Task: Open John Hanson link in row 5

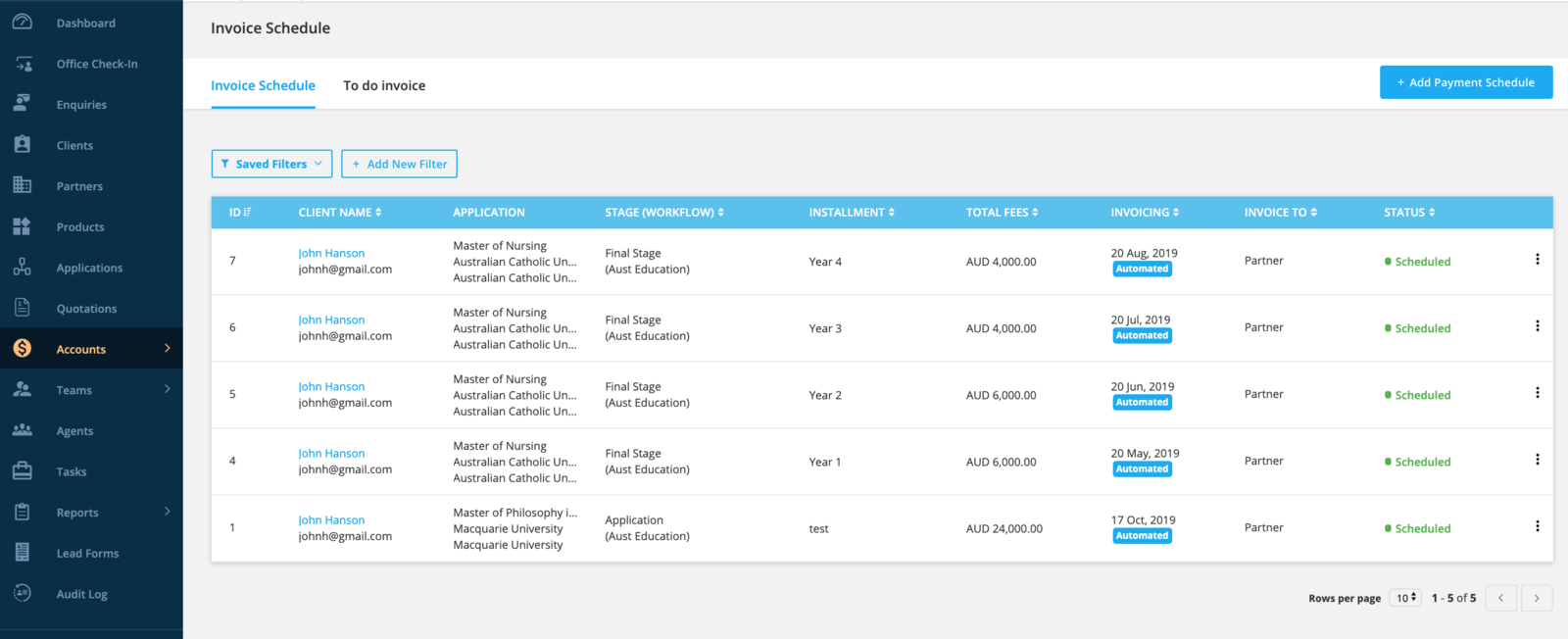Action: [x=331, y=386]
